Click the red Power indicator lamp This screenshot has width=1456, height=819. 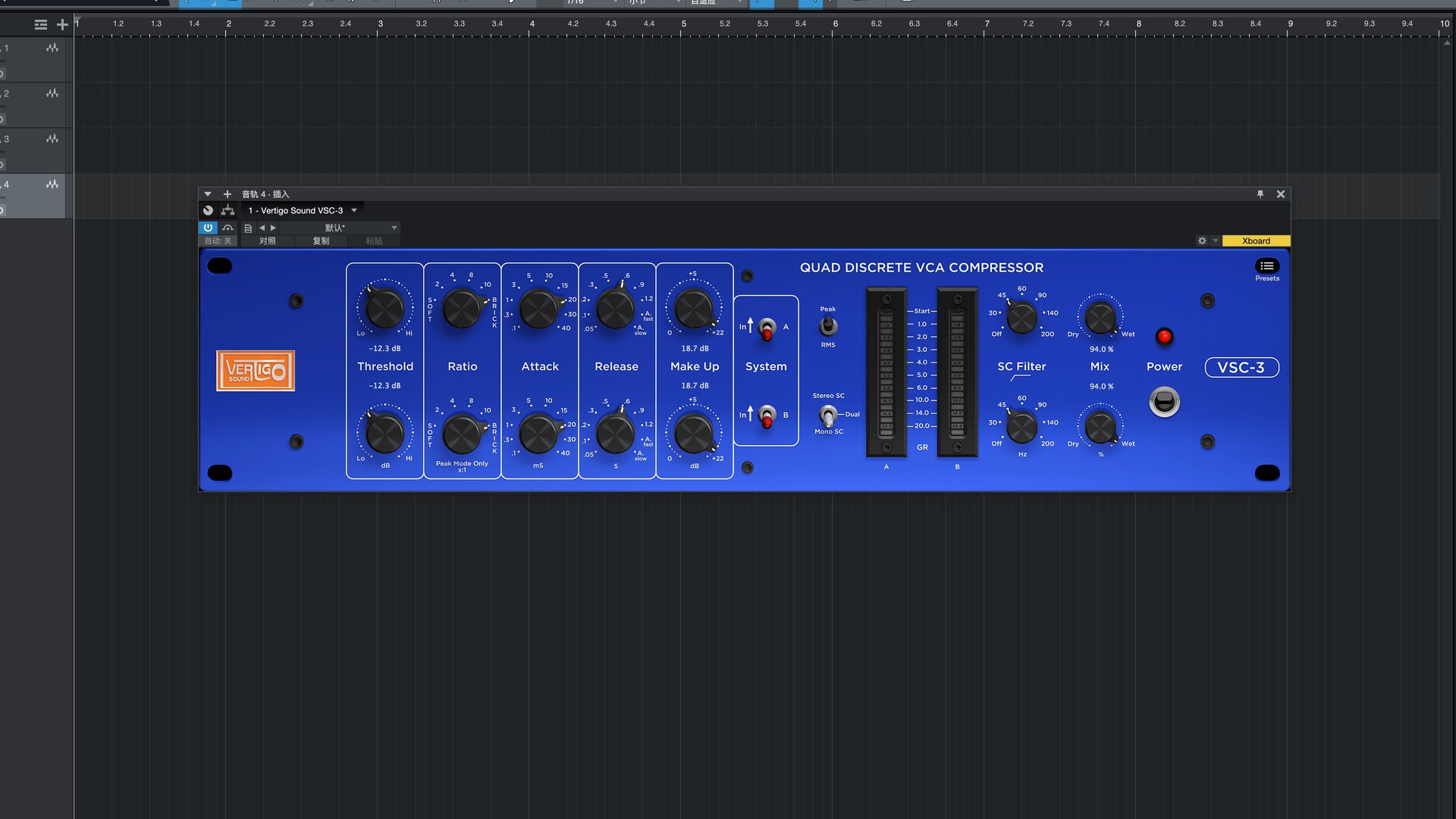click(x=1164, y=336)
